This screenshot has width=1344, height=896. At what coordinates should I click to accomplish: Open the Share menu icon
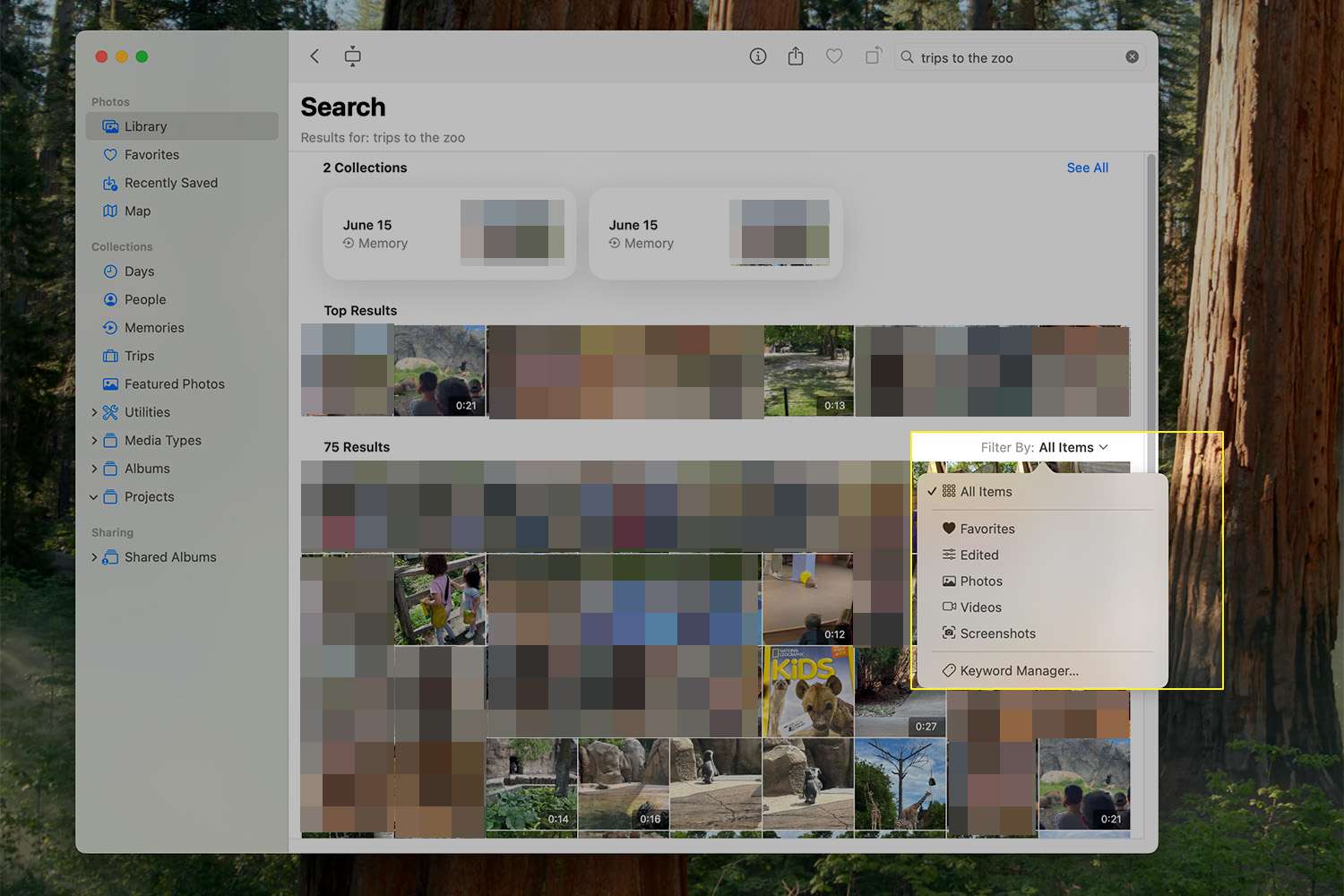pos(796,56)
